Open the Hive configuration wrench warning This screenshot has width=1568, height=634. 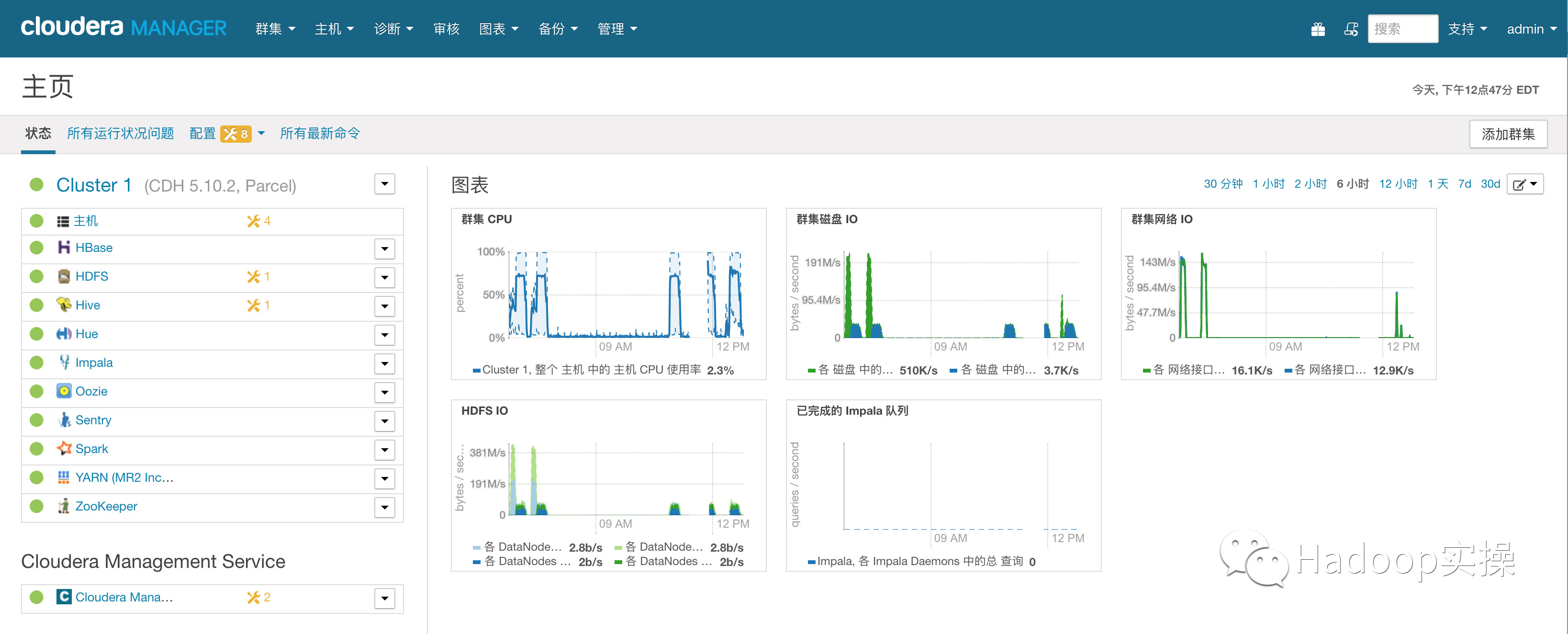point(258,305)
